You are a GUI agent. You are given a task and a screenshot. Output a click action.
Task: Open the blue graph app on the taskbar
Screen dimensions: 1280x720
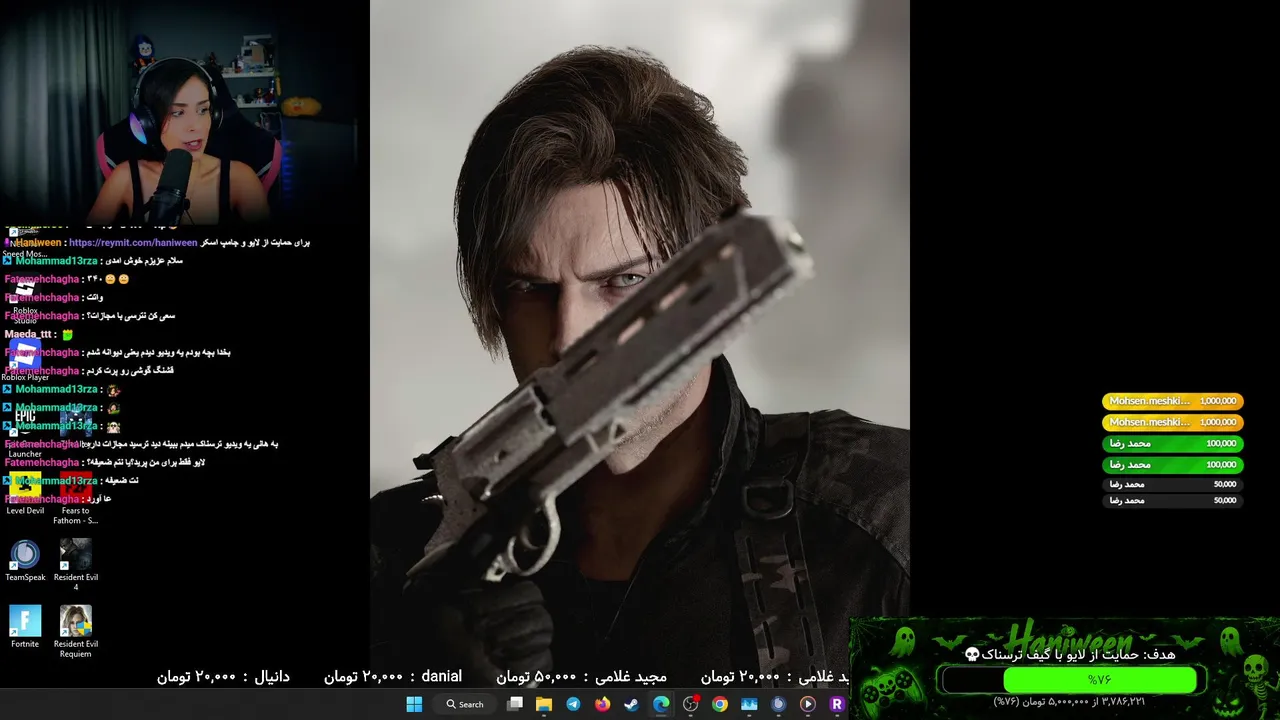pos(749,704)
